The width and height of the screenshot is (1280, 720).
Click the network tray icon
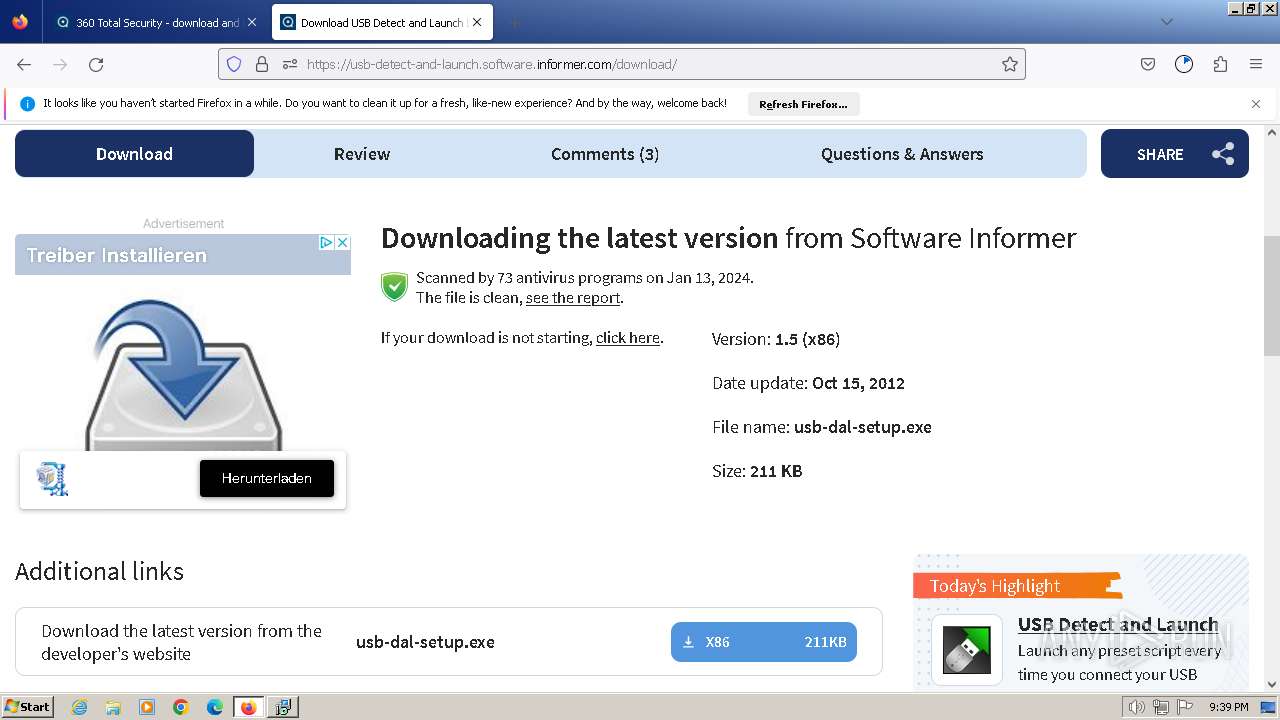click(1160, 707)
